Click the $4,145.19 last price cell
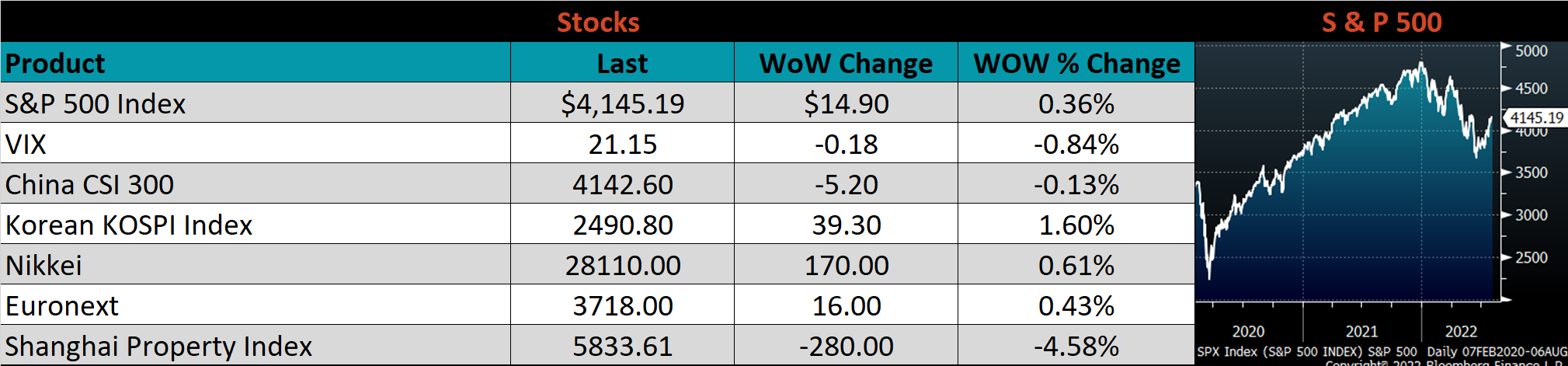 click(622, 103)
